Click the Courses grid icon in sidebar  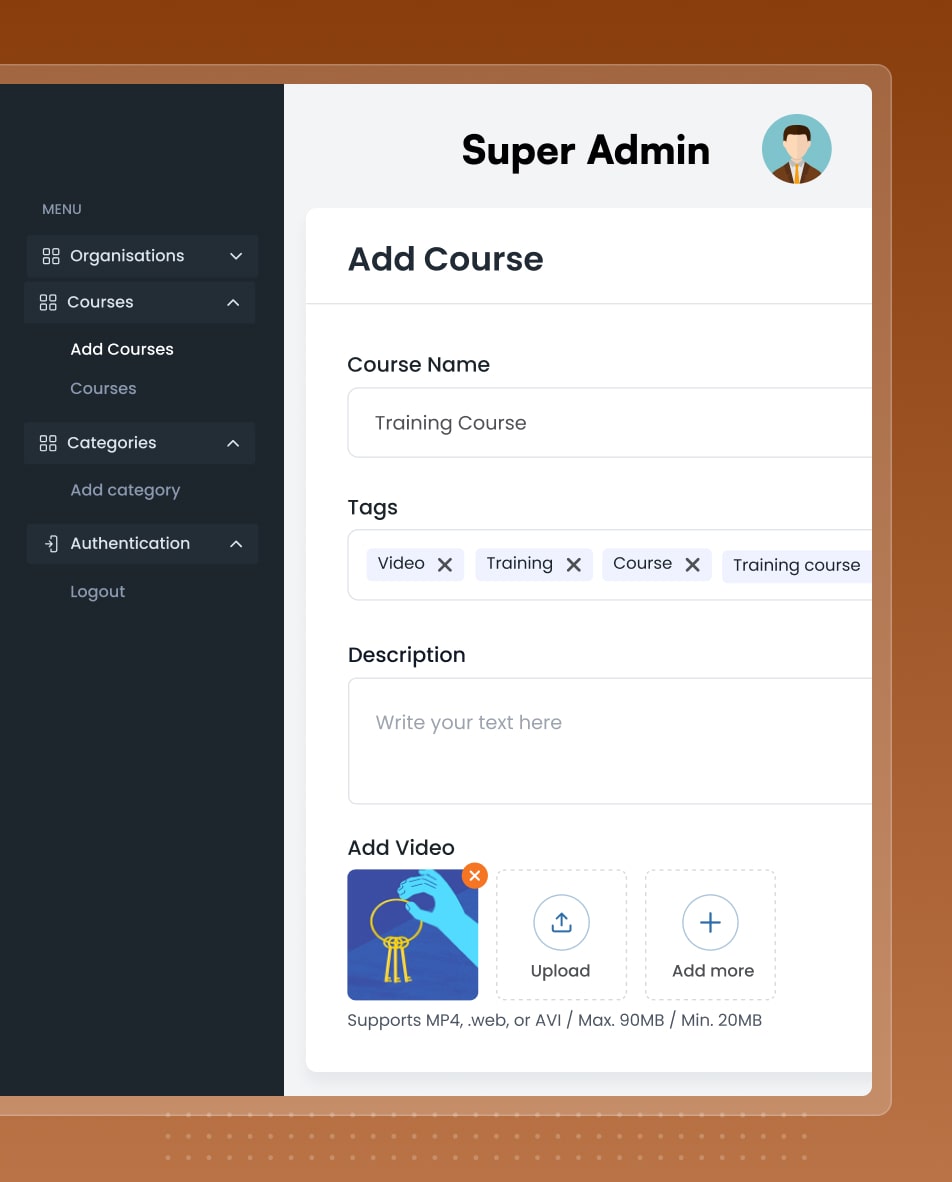pos(48,302)
